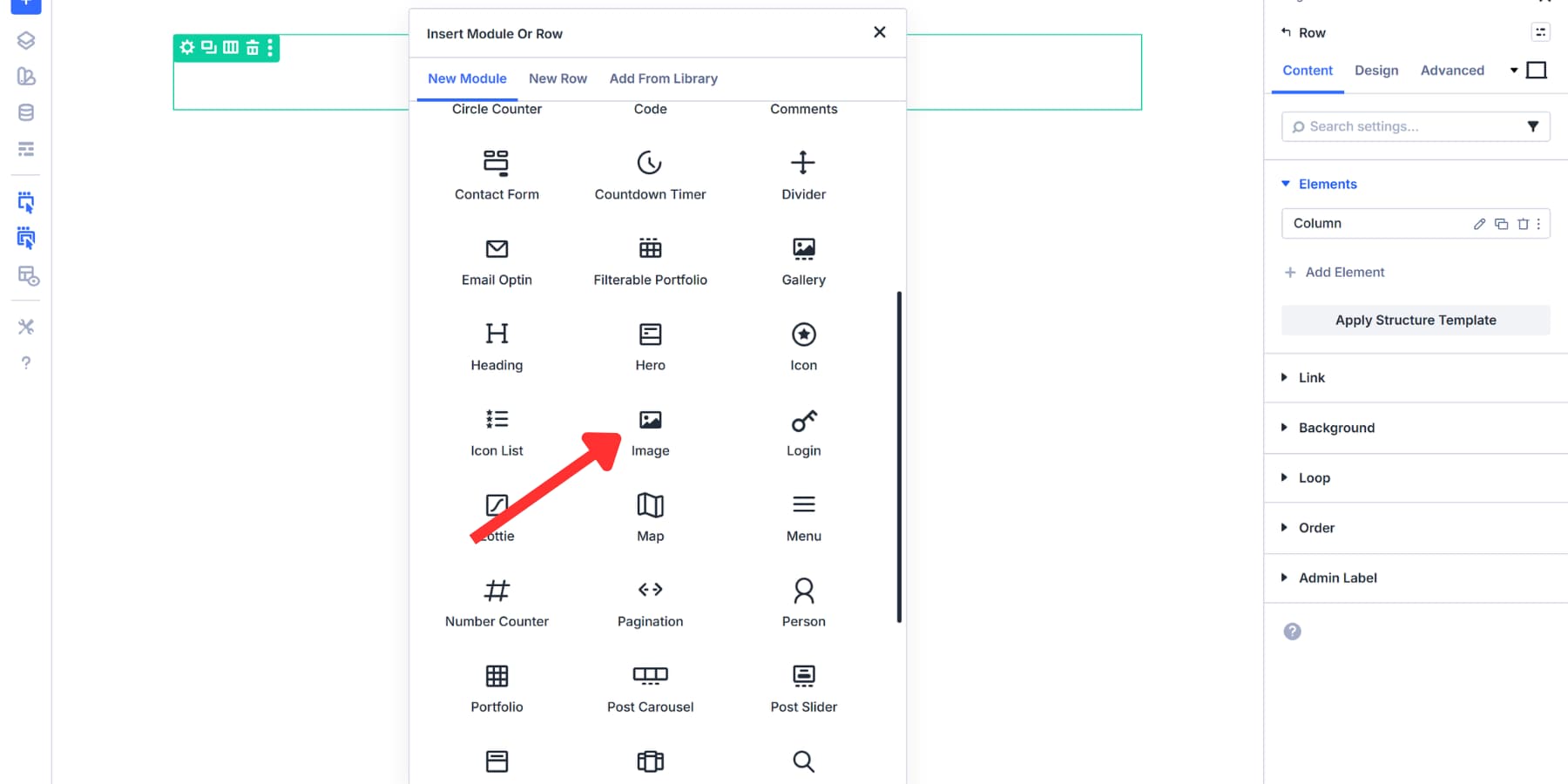Expand the Background section

tap(1337, 428)
